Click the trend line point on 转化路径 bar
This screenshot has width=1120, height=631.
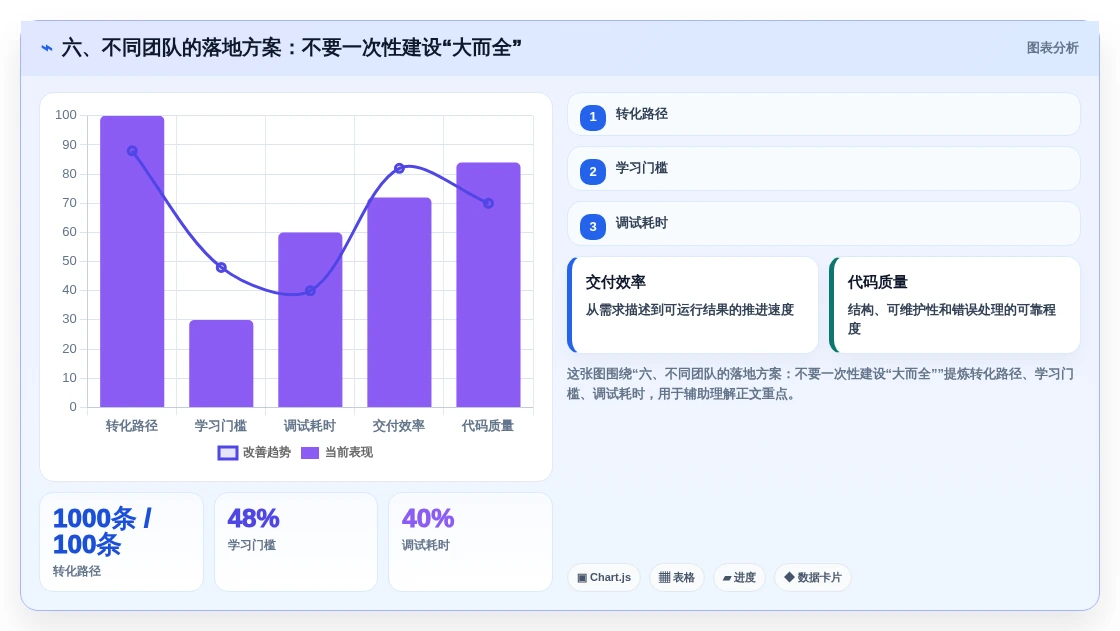(x=132, y=151)
